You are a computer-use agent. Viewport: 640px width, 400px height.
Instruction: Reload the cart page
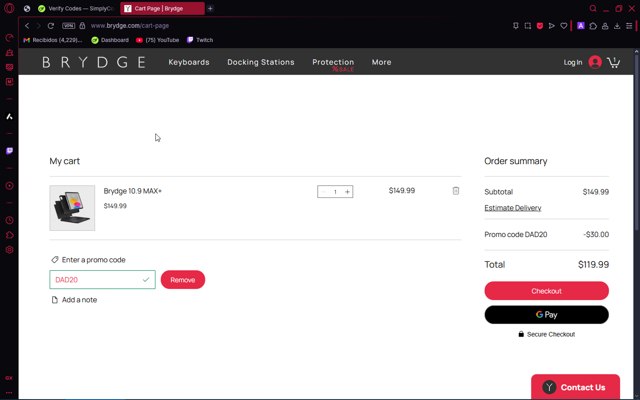point(51,26)
